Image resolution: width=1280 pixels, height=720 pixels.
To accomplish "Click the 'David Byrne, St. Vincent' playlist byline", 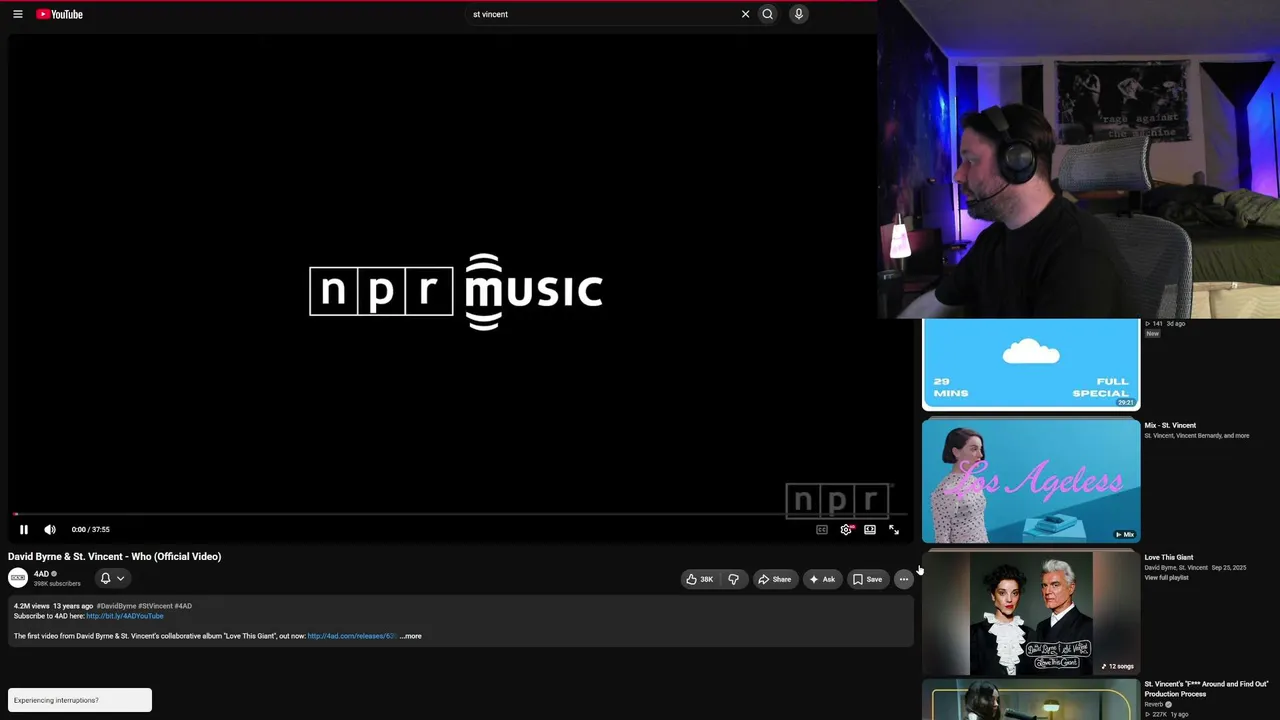I will click(1176, 568).
